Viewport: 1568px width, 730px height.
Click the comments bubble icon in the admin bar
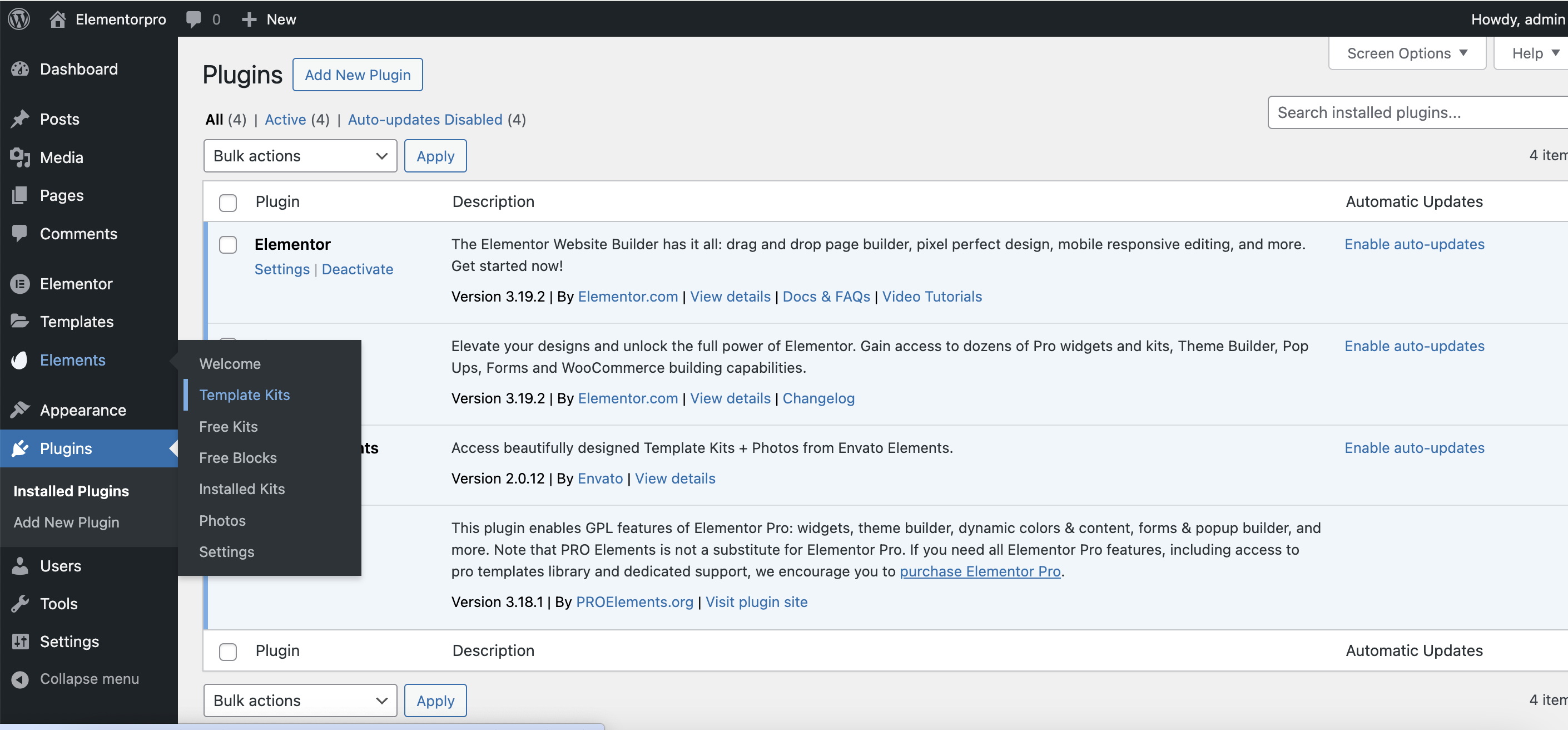coord(193,19)
